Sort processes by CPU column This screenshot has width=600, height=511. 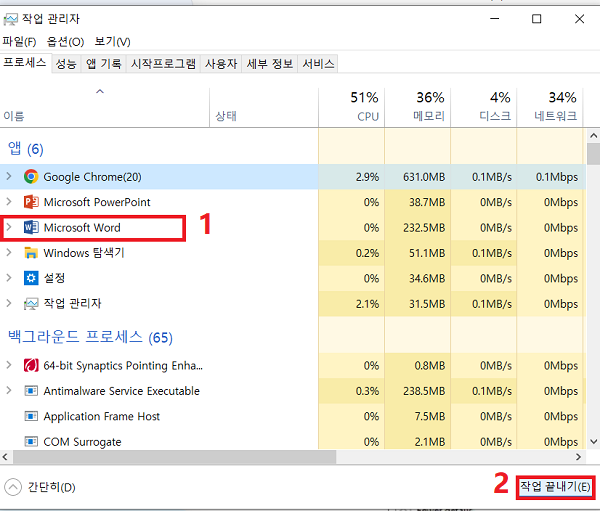[352, 107]
